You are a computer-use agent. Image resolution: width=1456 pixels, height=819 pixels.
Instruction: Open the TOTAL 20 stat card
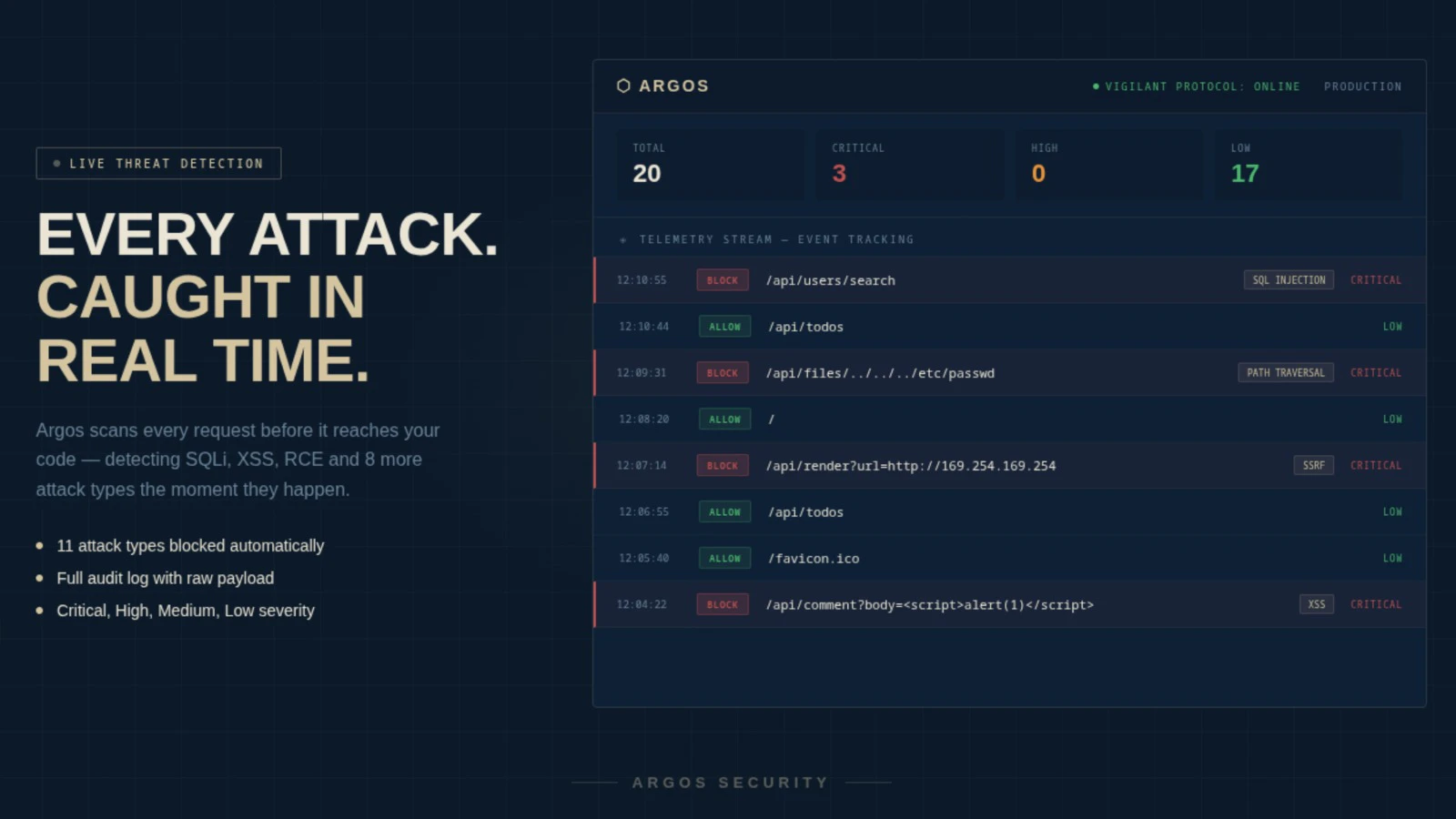[x=712, y=165]
